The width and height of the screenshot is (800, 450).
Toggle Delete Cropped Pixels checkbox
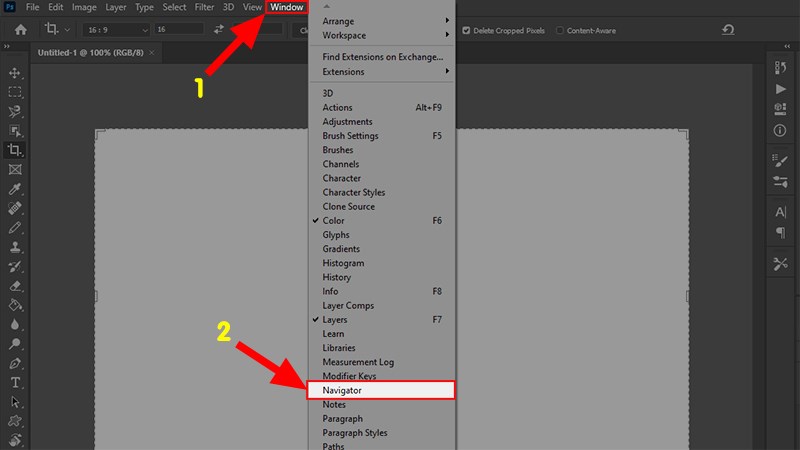[x=466, y=31]
